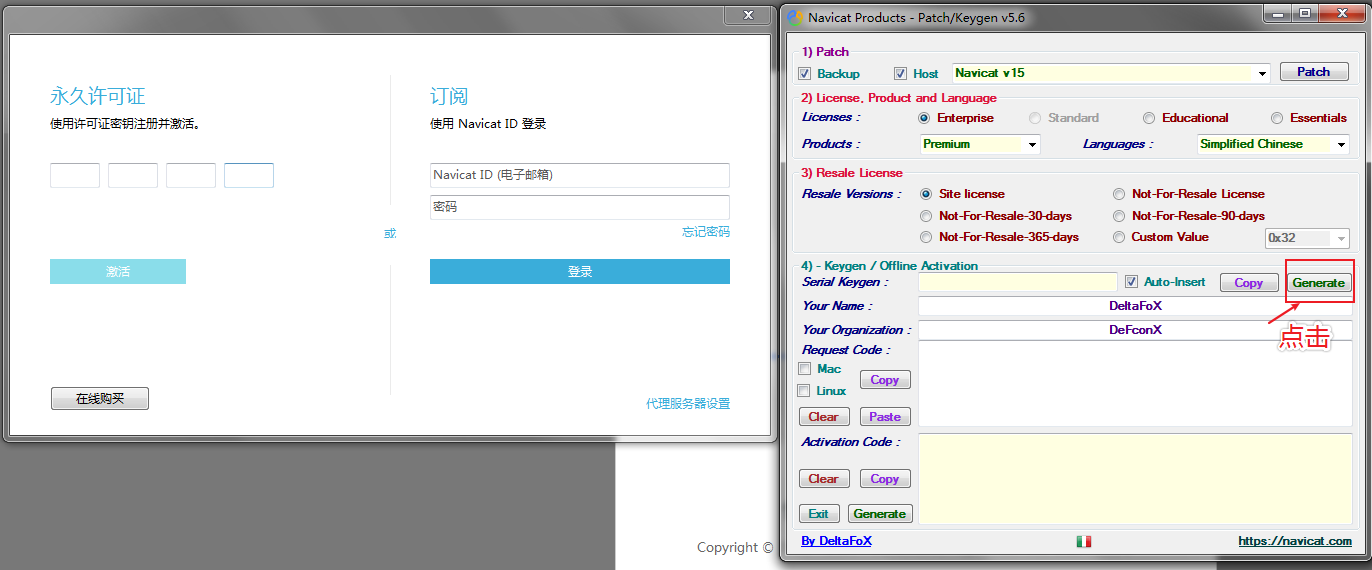Click Clear under the Request Code label
Screen dimensions: 1372x570
pos(824,417)
